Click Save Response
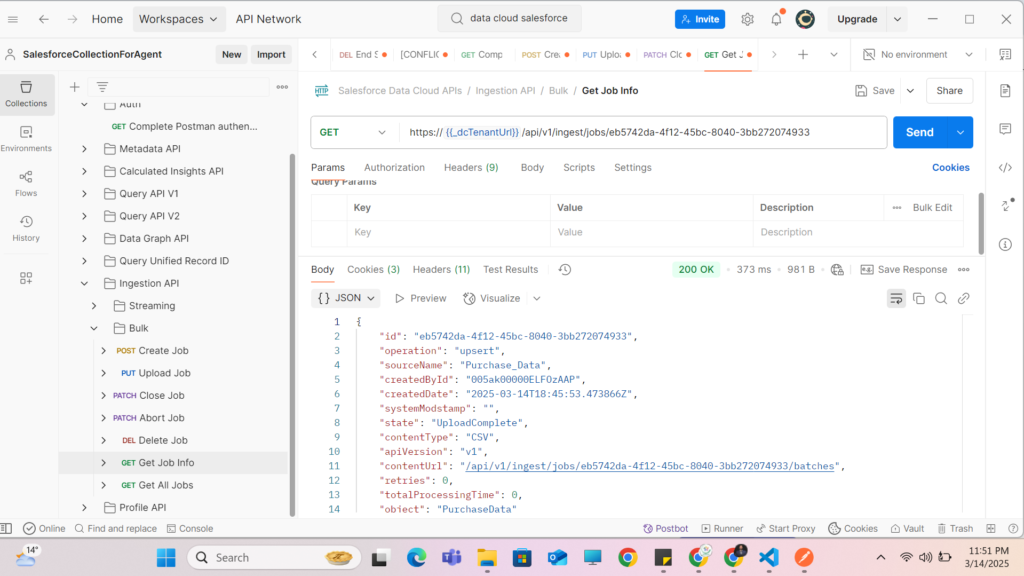 pos(904,269)
